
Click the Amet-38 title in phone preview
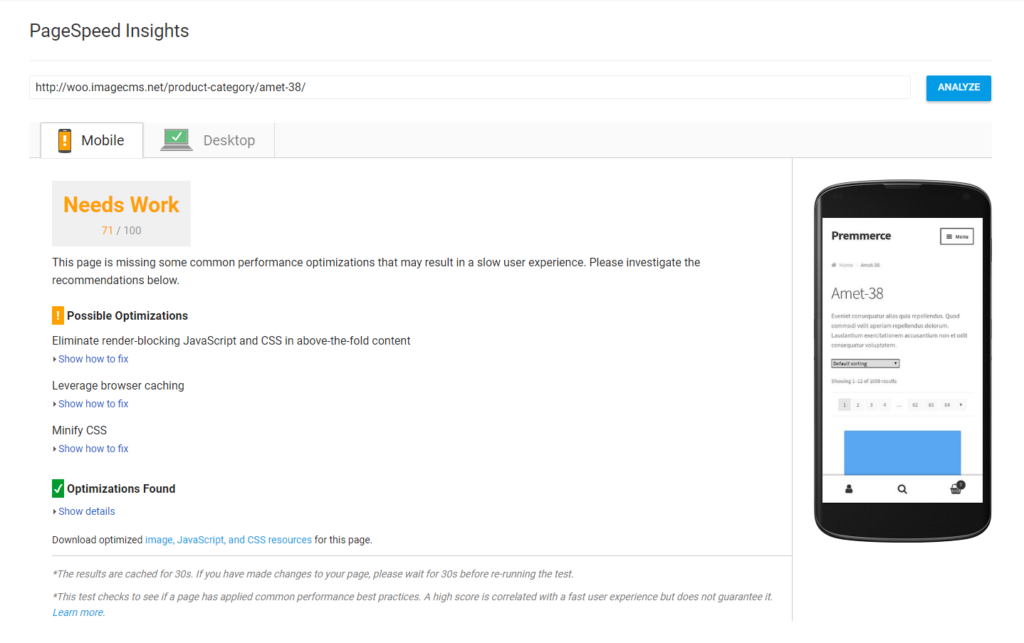[857, 294]
